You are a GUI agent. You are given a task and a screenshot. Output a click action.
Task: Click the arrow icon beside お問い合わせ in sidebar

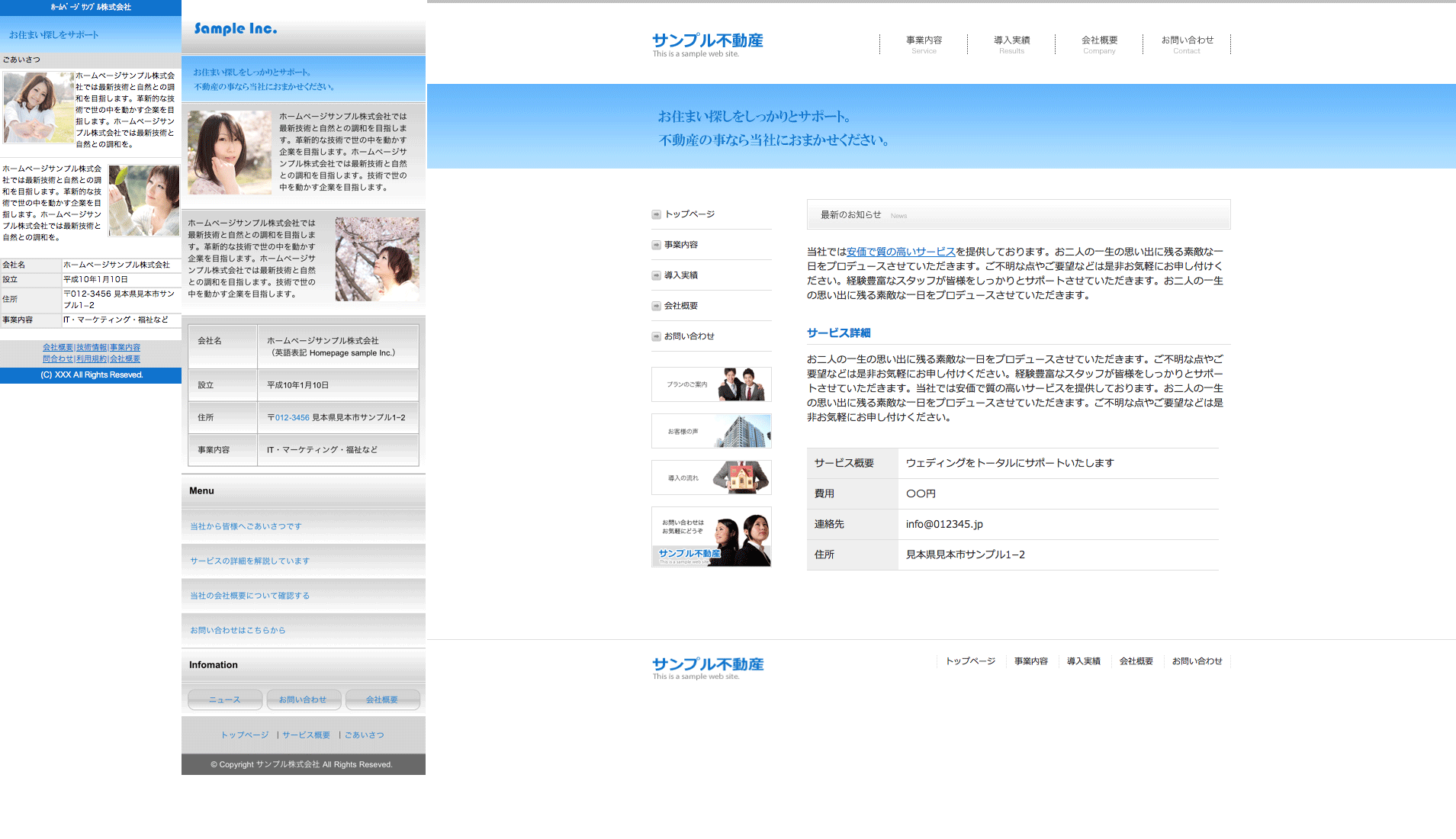tap(656, 336)
